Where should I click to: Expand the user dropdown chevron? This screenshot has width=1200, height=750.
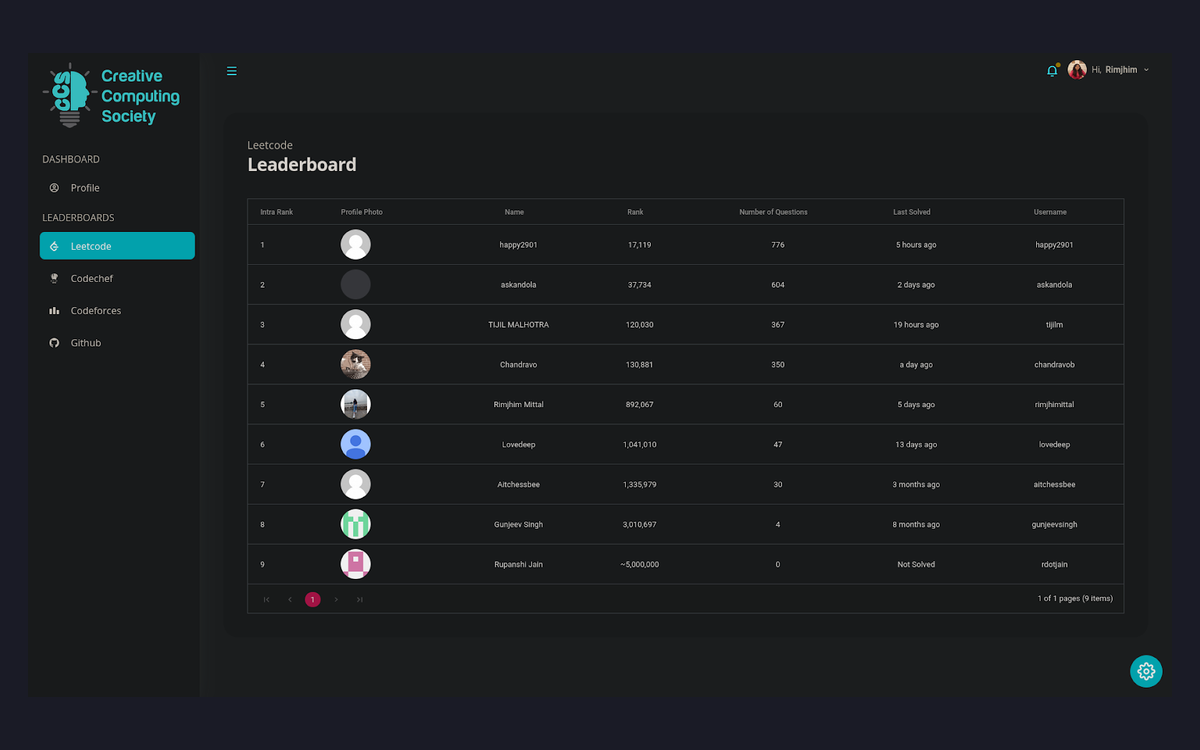click(1146, 70)
